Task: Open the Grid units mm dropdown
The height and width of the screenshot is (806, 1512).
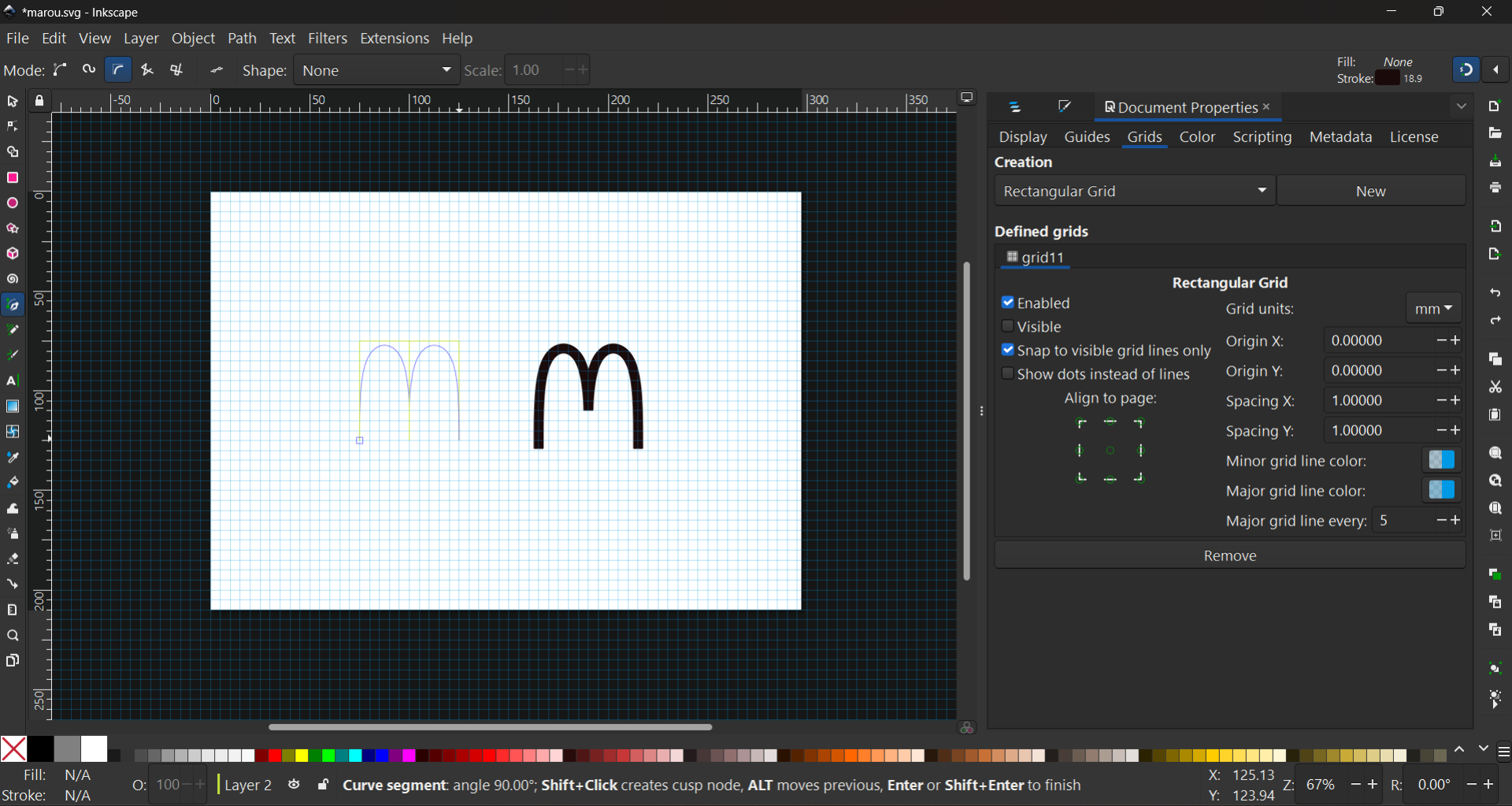Action: pos(1433,309)
